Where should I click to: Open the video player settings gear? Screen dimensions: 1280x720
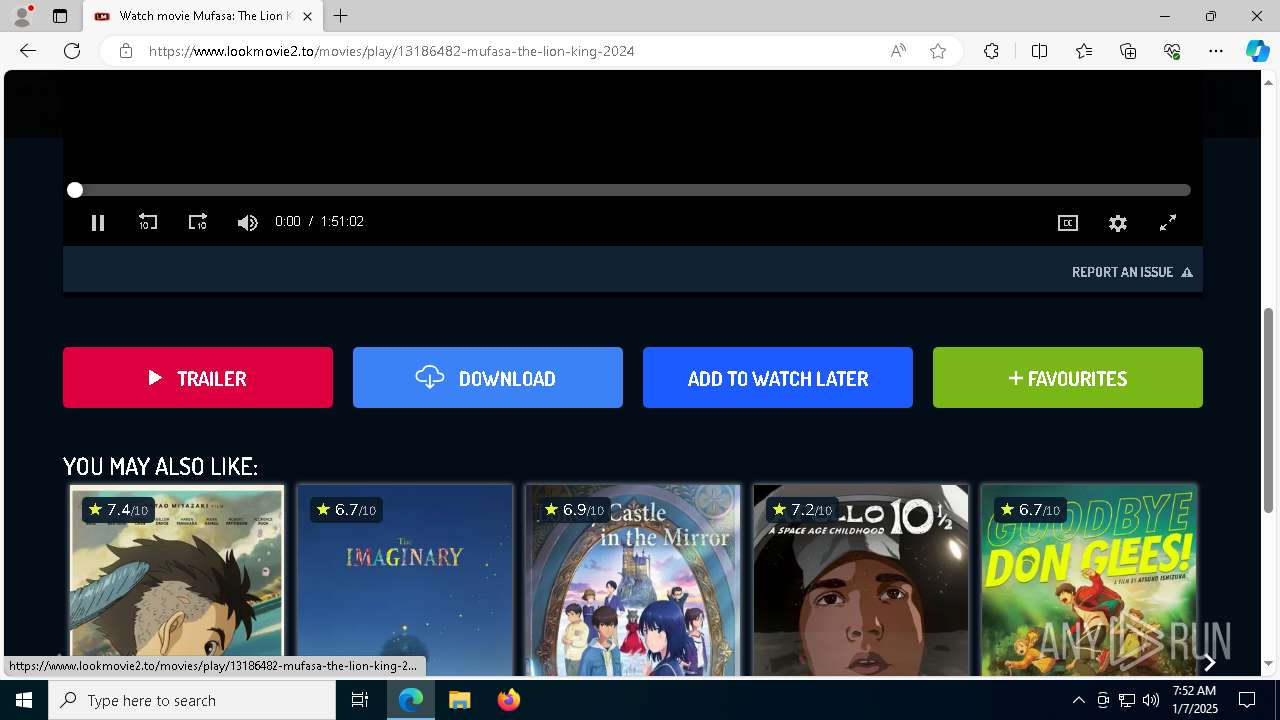point(1118,223)
